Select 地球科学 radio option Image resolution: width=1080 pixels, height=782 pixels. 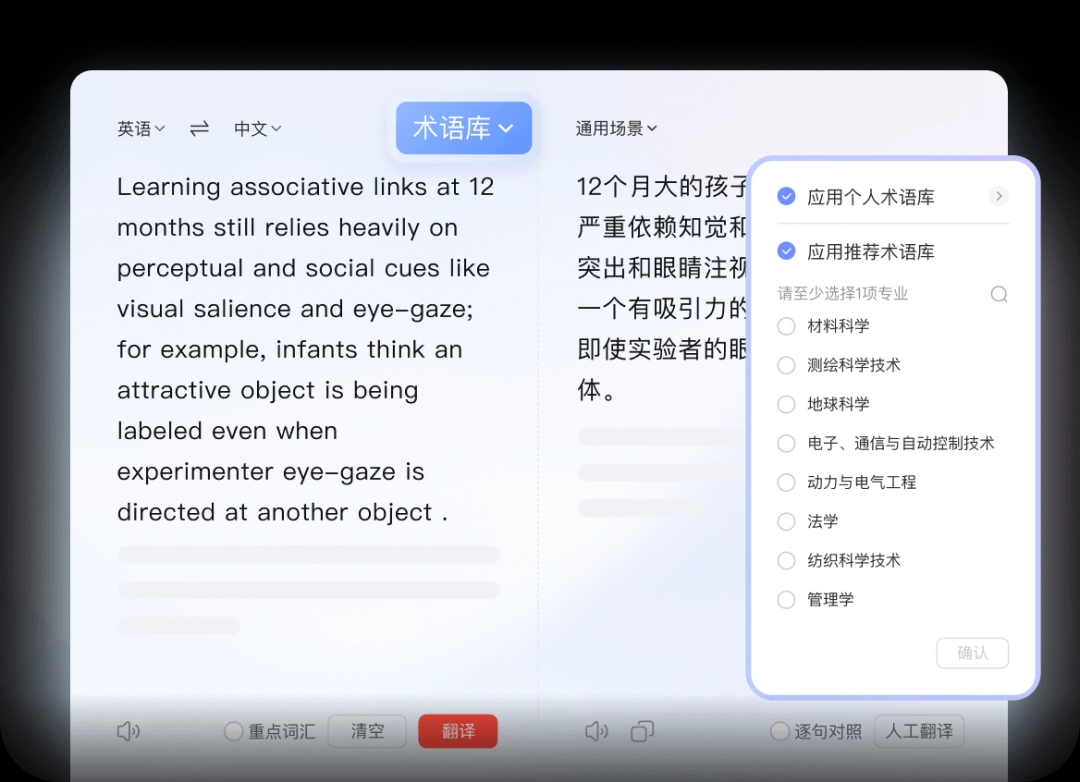[x=786, y=404]
